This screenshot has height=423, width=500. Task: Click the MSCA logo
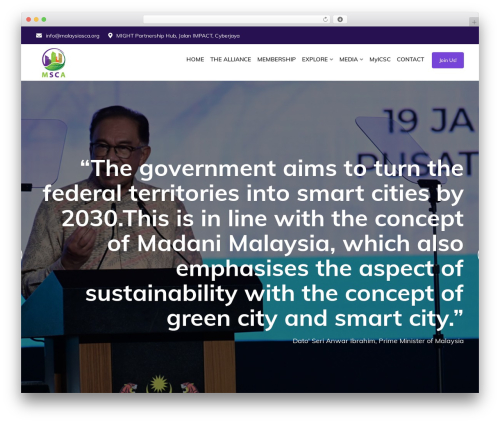[54, 63]
